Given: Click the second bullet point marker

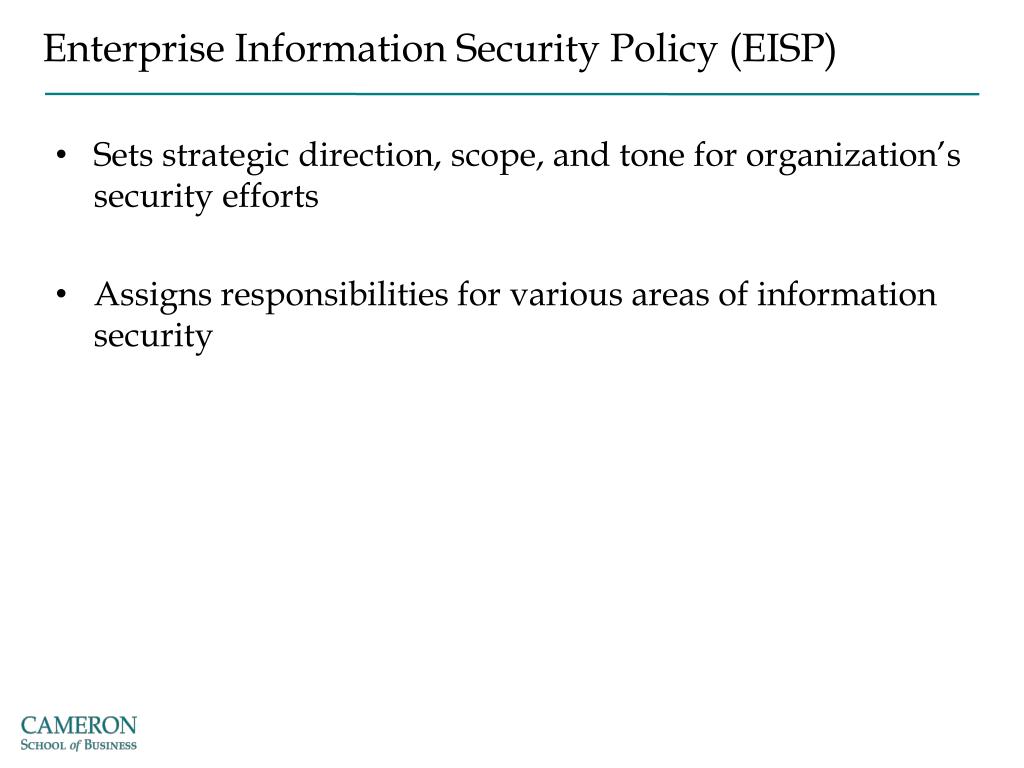Looking at the screenshot, I should click(x=61, y=295).
